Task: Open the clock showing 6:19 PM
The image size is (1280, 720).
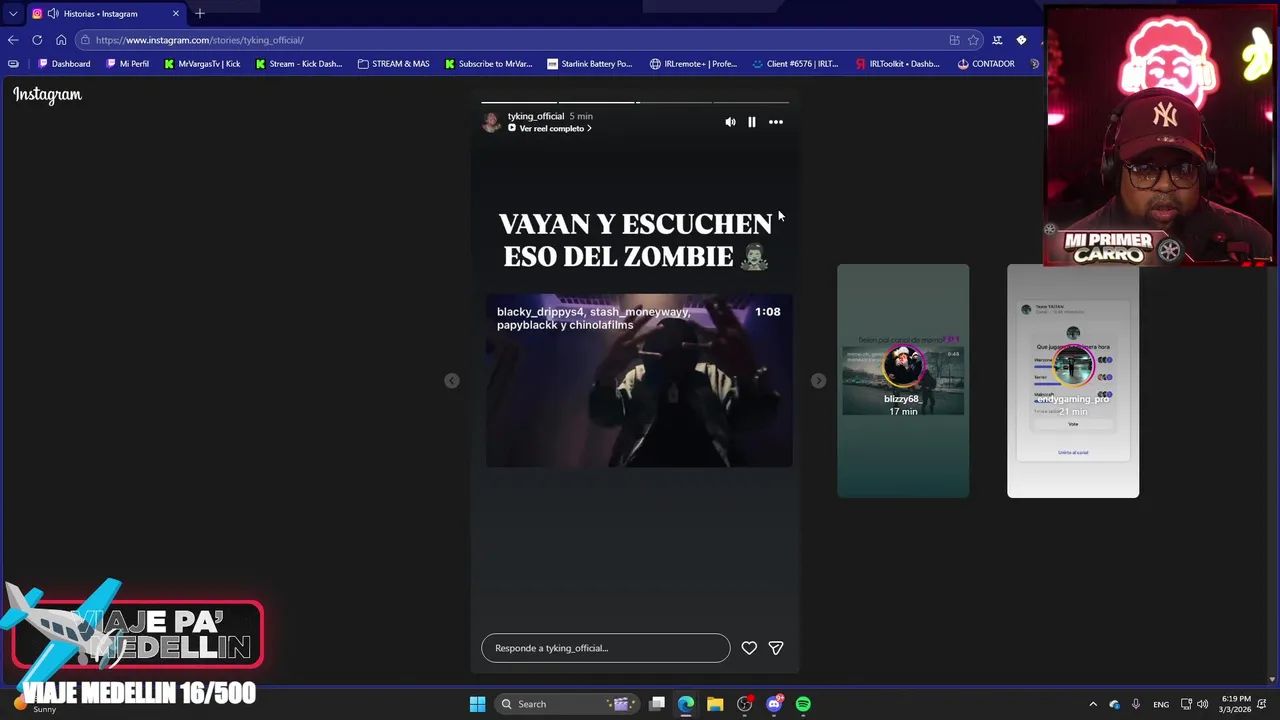Action: tap(1235, 704)
